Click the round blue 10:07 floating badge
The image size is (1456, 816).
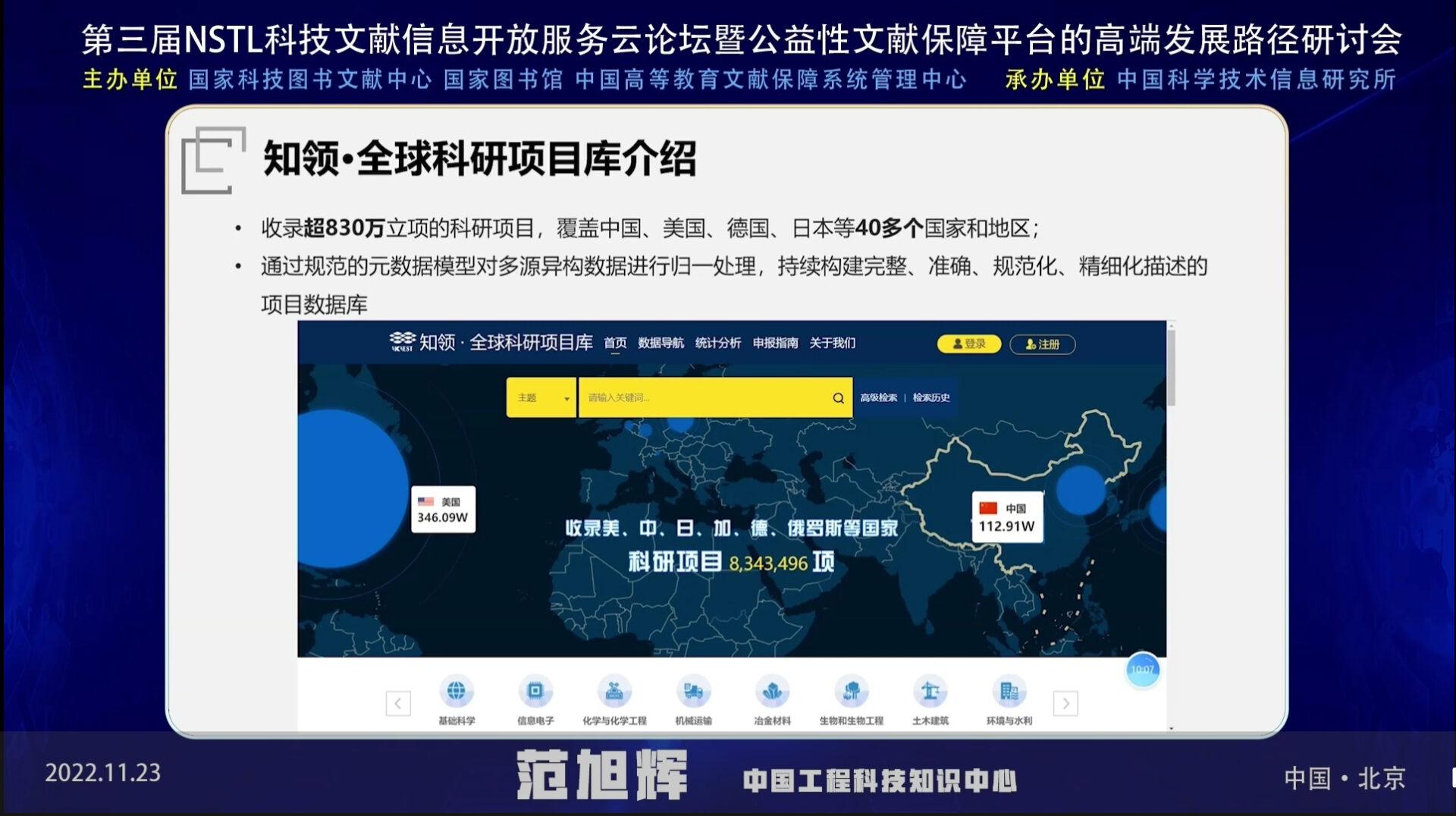click(x=1142, y=670)
